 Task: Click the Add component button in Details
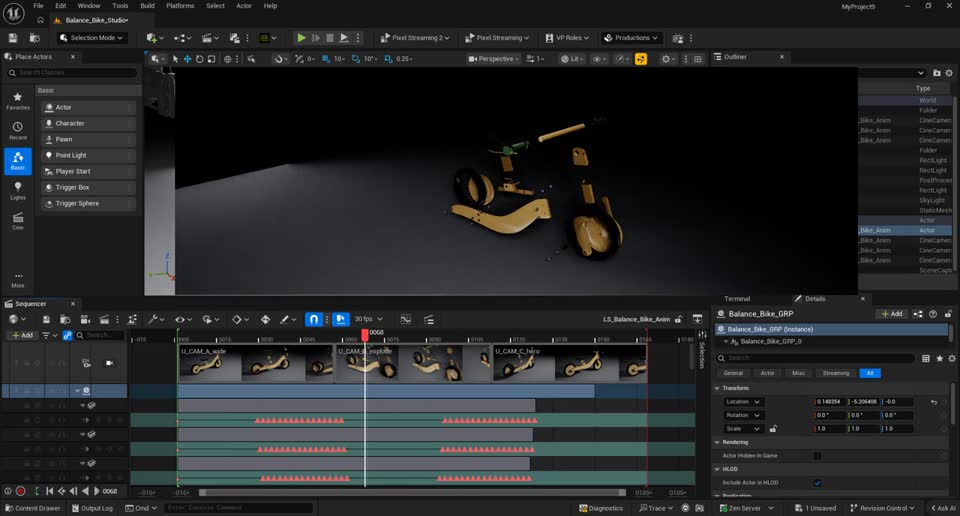point(891,314)
